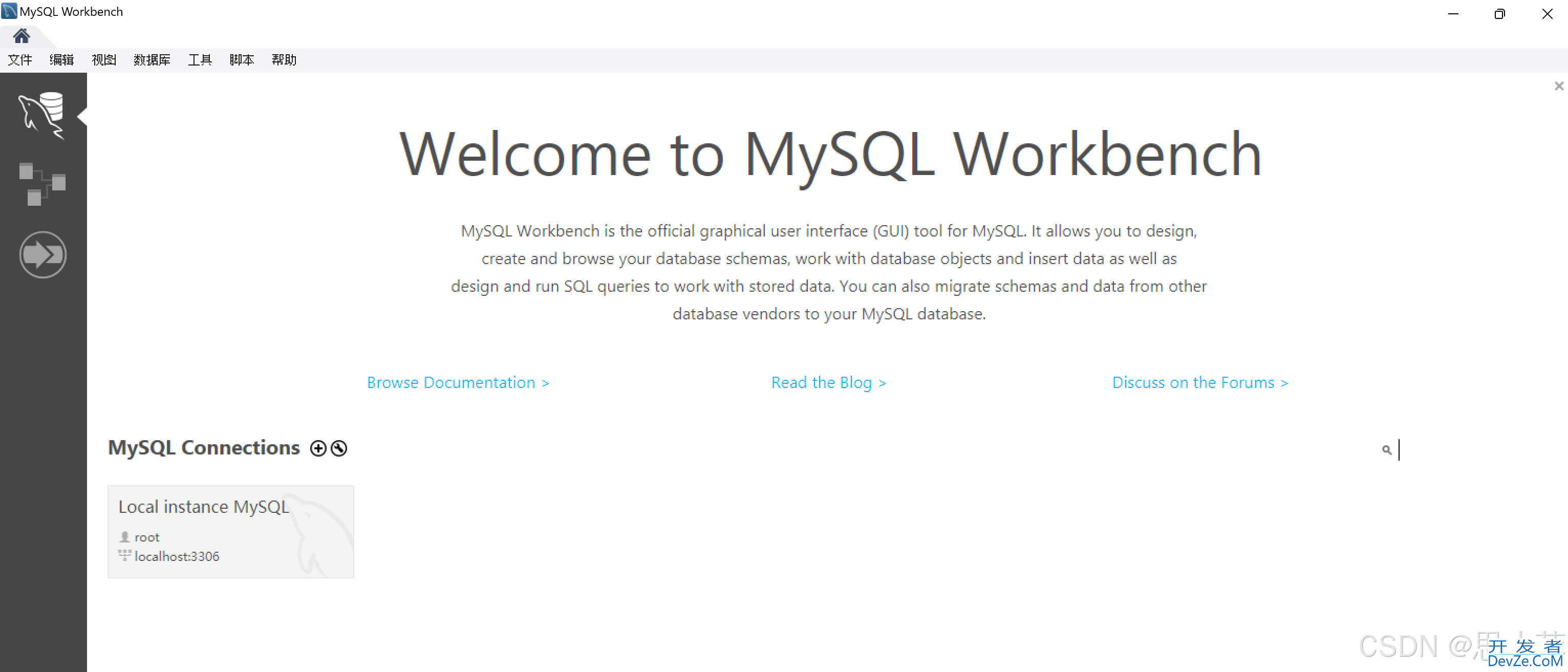Open the Migration wizard sidebar icon
Image resolution: width=1568 pixels, height=672 pixels.
[x=42, y=254]
